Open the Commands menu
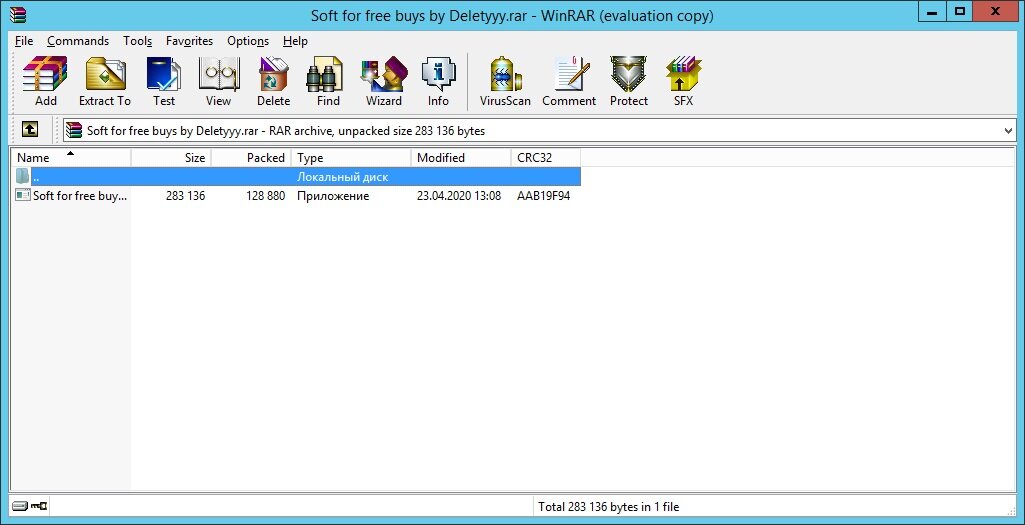This screenshot has height=525, width=1025. (x=78, y=41)
